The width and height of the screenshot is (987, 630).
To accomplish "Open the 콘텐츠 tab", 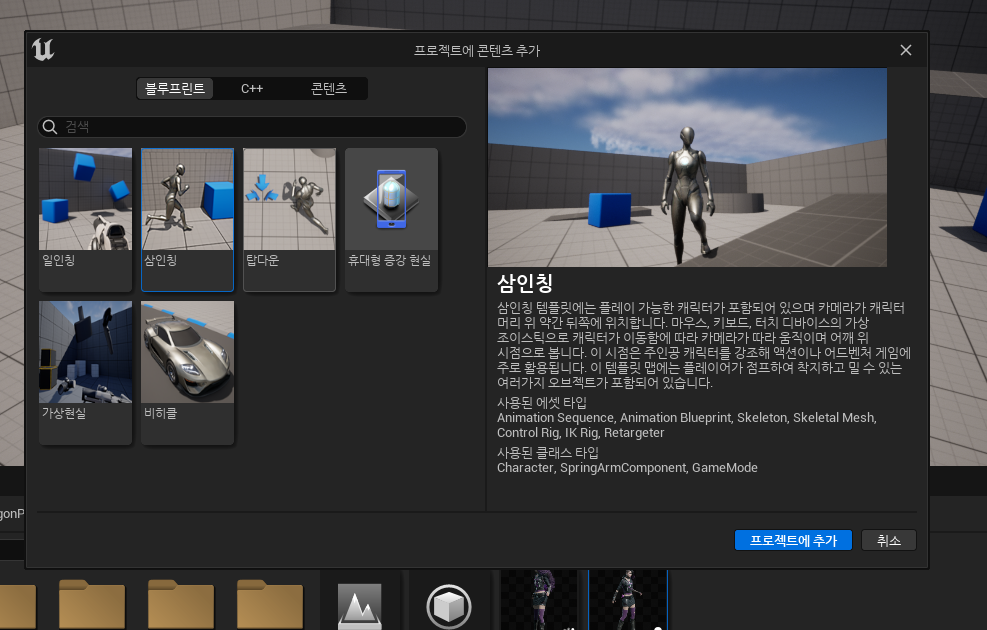I will click(329, 89).
